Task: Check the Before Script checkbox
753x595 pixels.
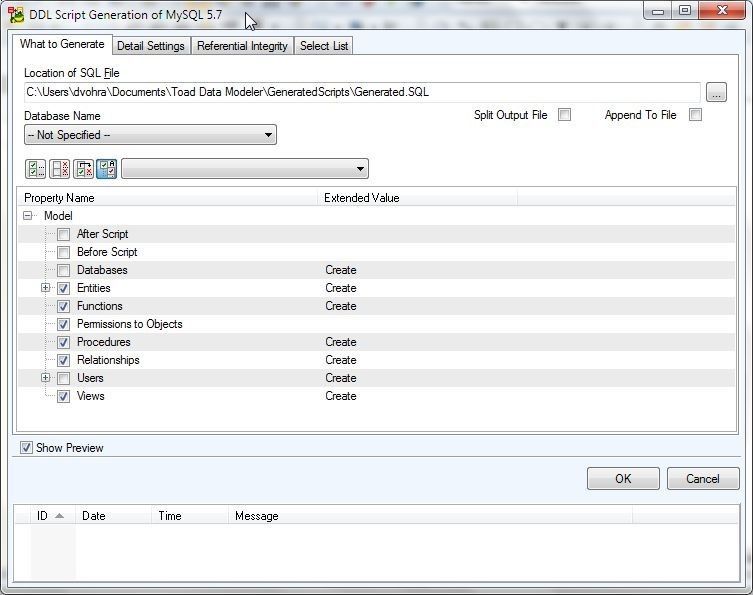Action: tap(63, 252)
